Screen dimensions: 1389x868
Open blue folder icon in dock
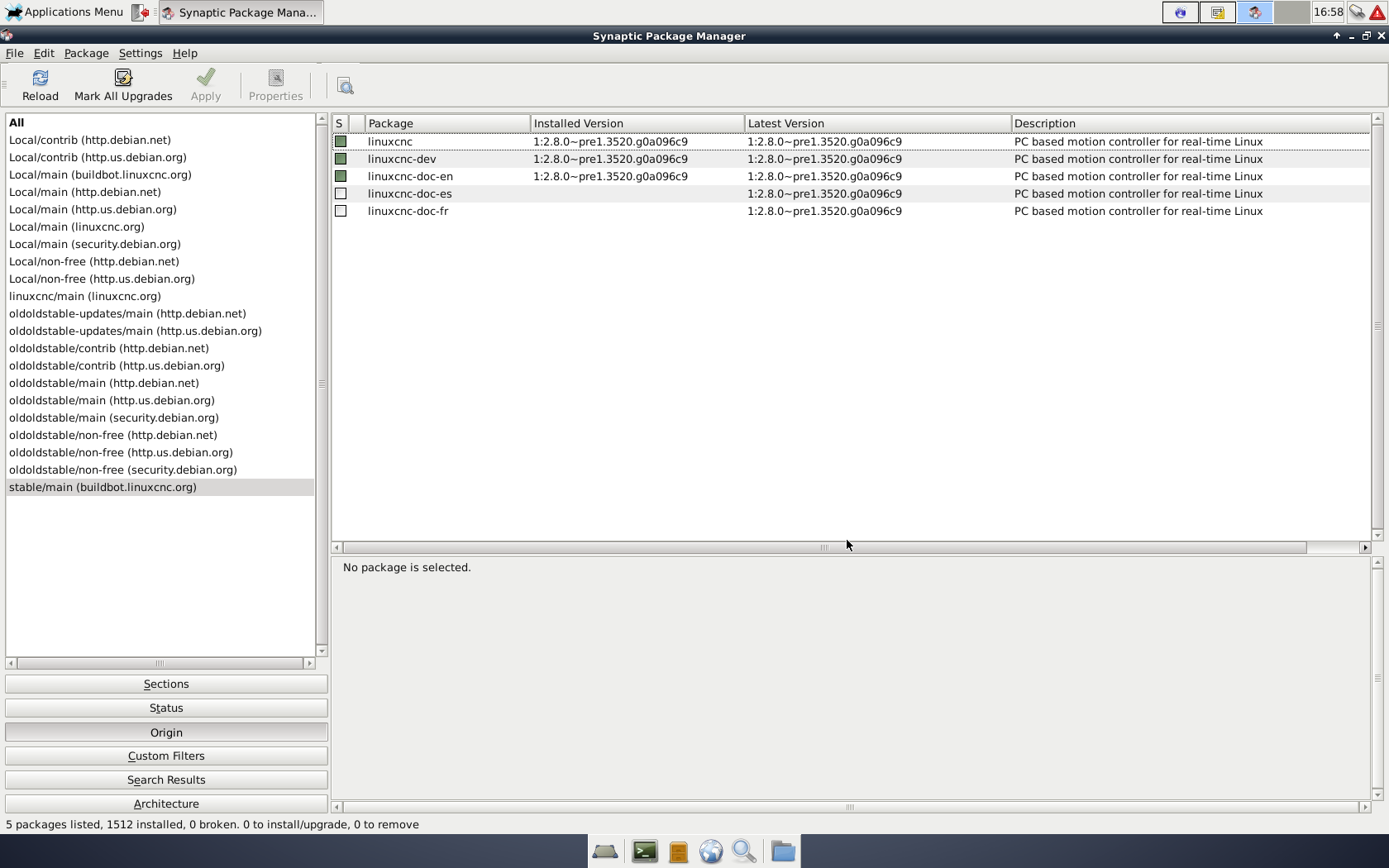point(783,851)
